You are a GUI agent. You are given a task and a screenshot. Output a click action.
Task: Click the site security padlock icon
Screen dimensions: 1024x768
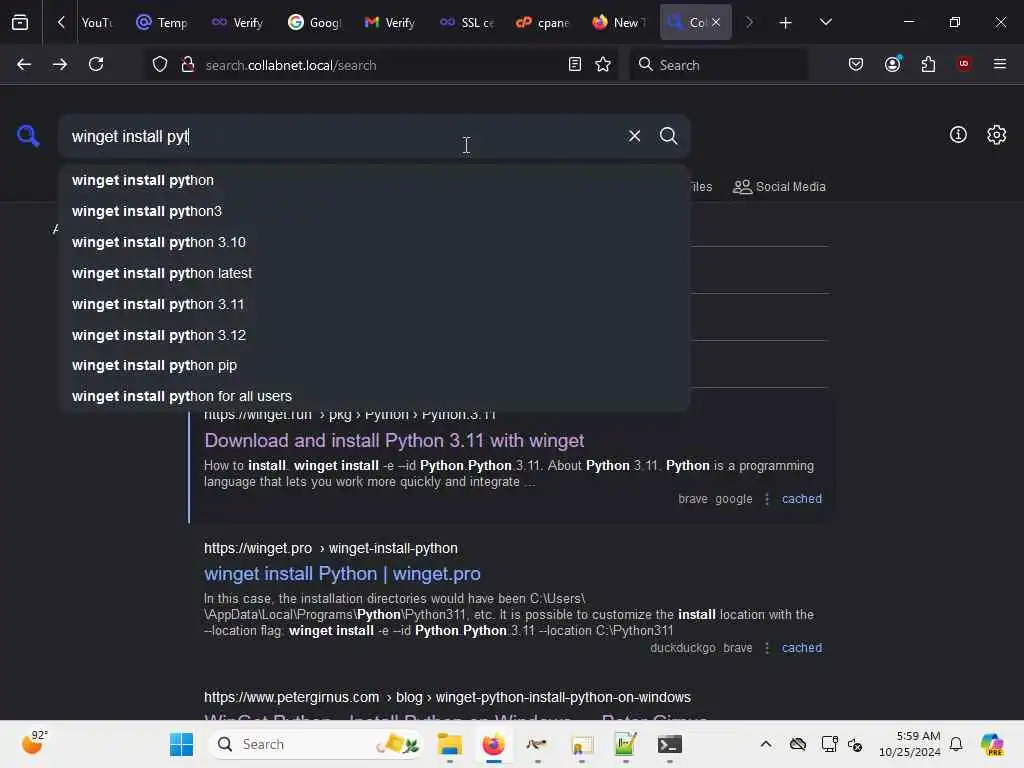[x=187, y=64]
